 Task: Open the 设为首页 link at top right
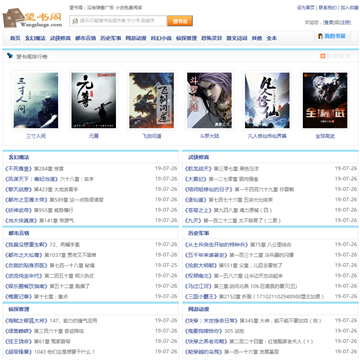point(306,7)
